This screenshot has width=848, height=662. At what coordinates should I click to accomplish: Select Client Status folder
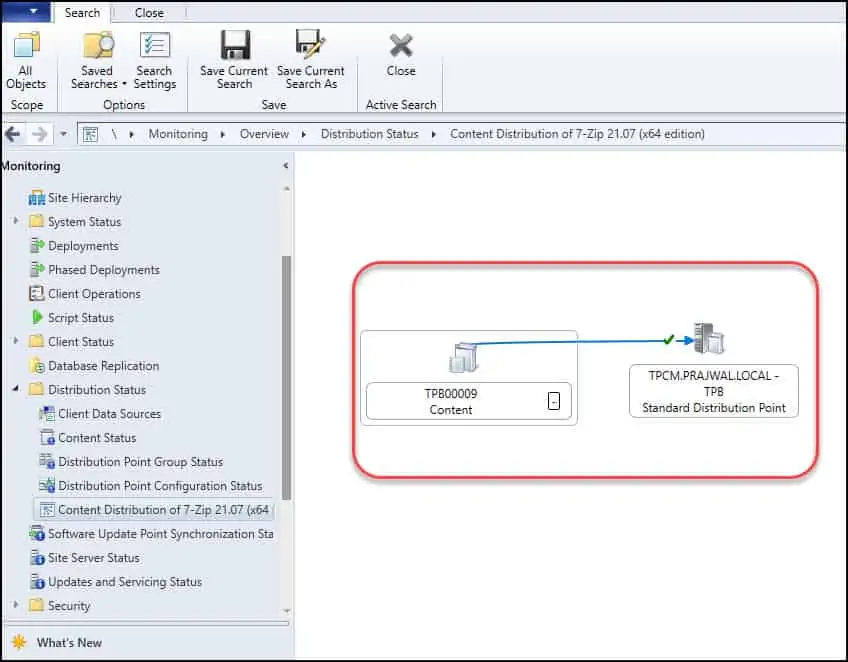[81, 342]
